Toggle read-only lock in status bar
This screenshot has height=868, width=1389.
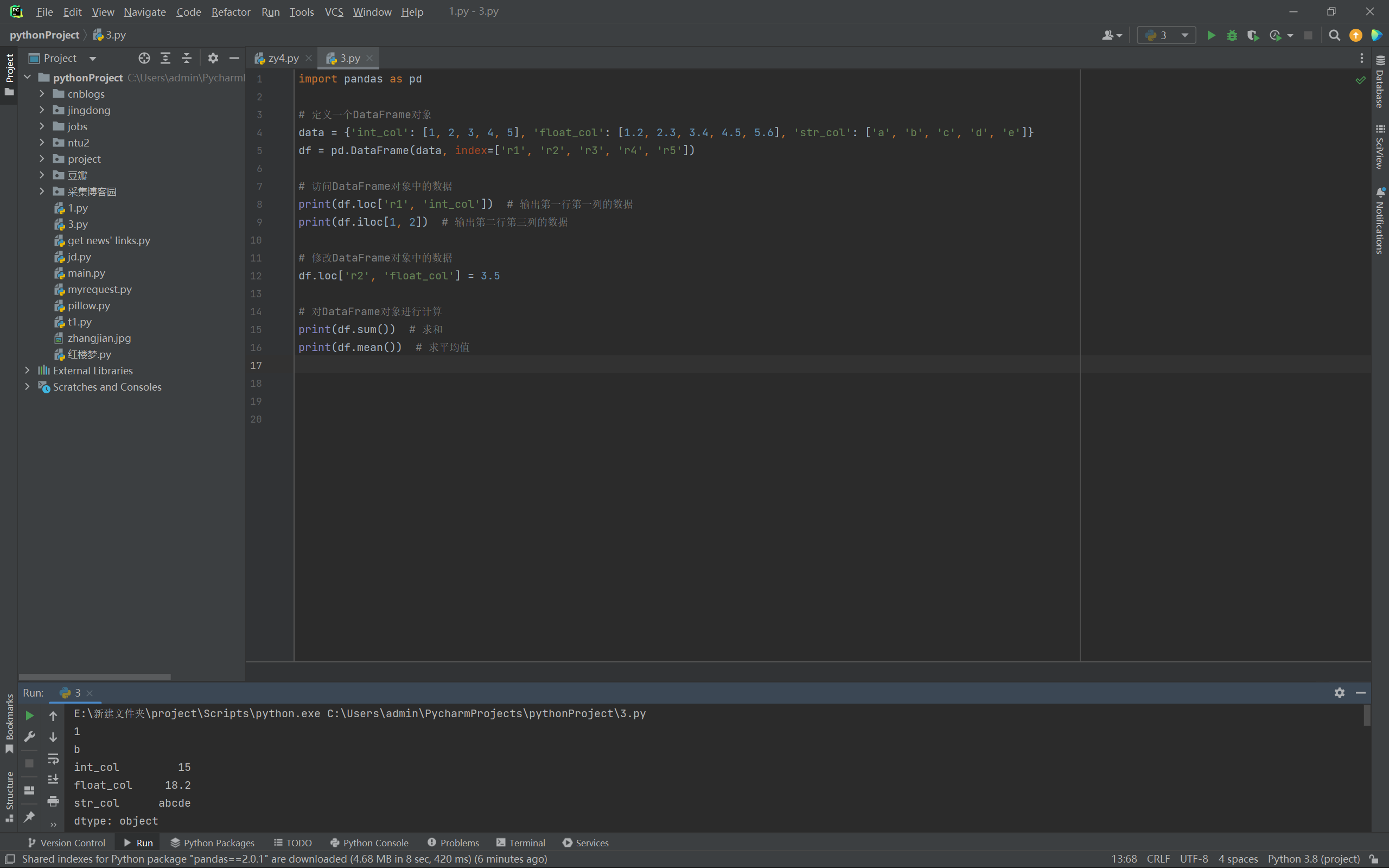[x=1374, y=859]
